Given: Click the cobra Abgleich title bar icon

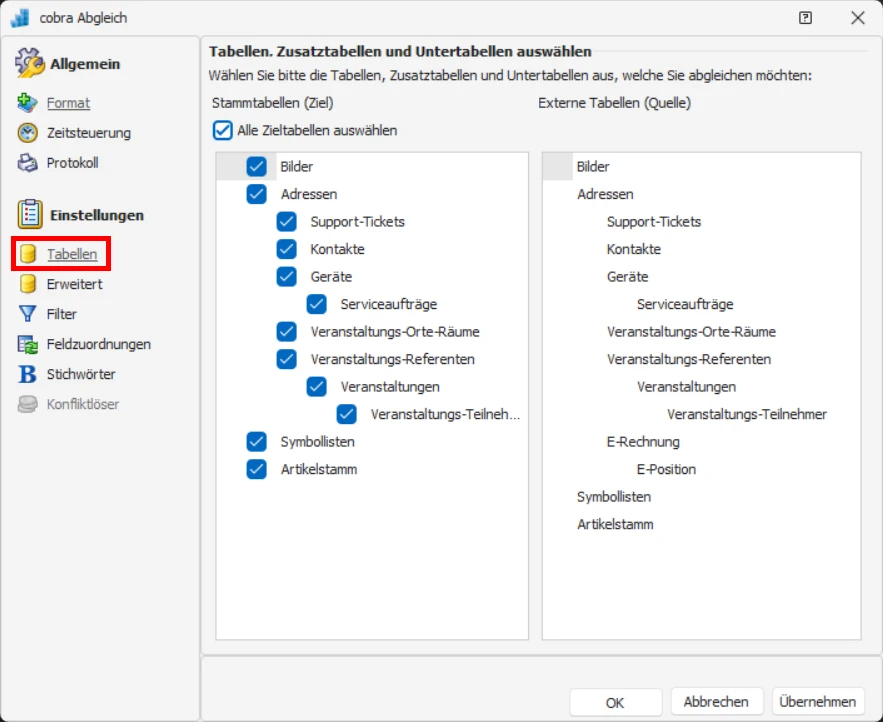Looking at the screenshot, I should tap(20, 17).
